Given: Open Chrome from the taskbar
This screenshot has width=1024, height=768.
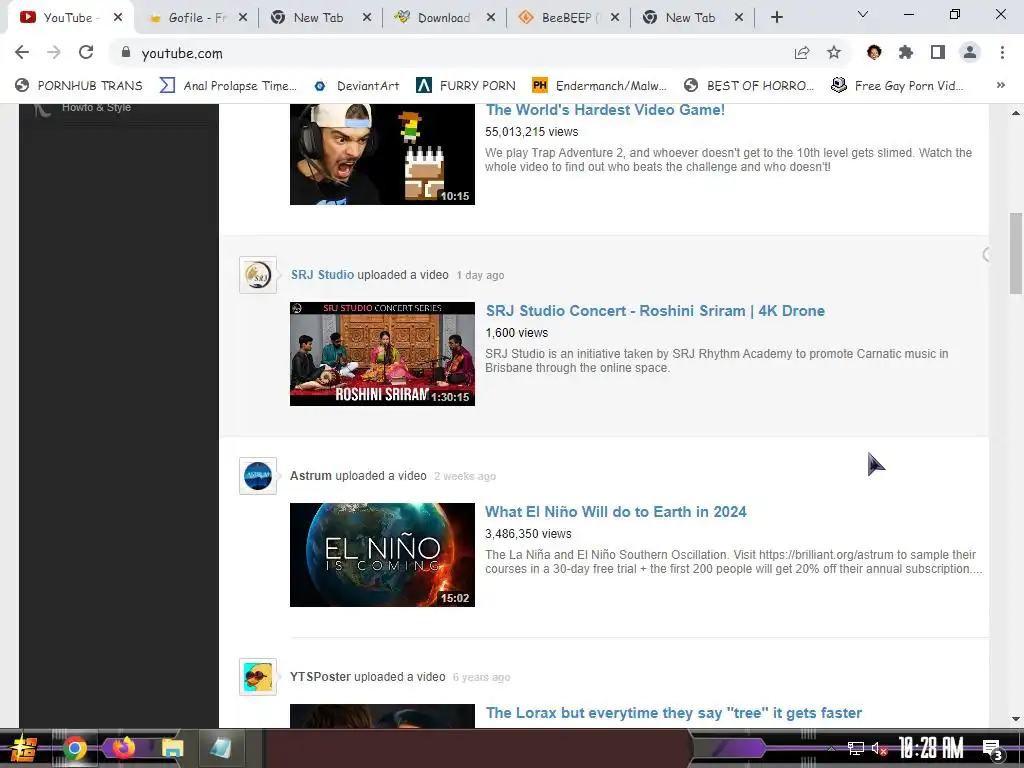Looking at the screenshot, I should pyautogui.click(x=75, y=748).
